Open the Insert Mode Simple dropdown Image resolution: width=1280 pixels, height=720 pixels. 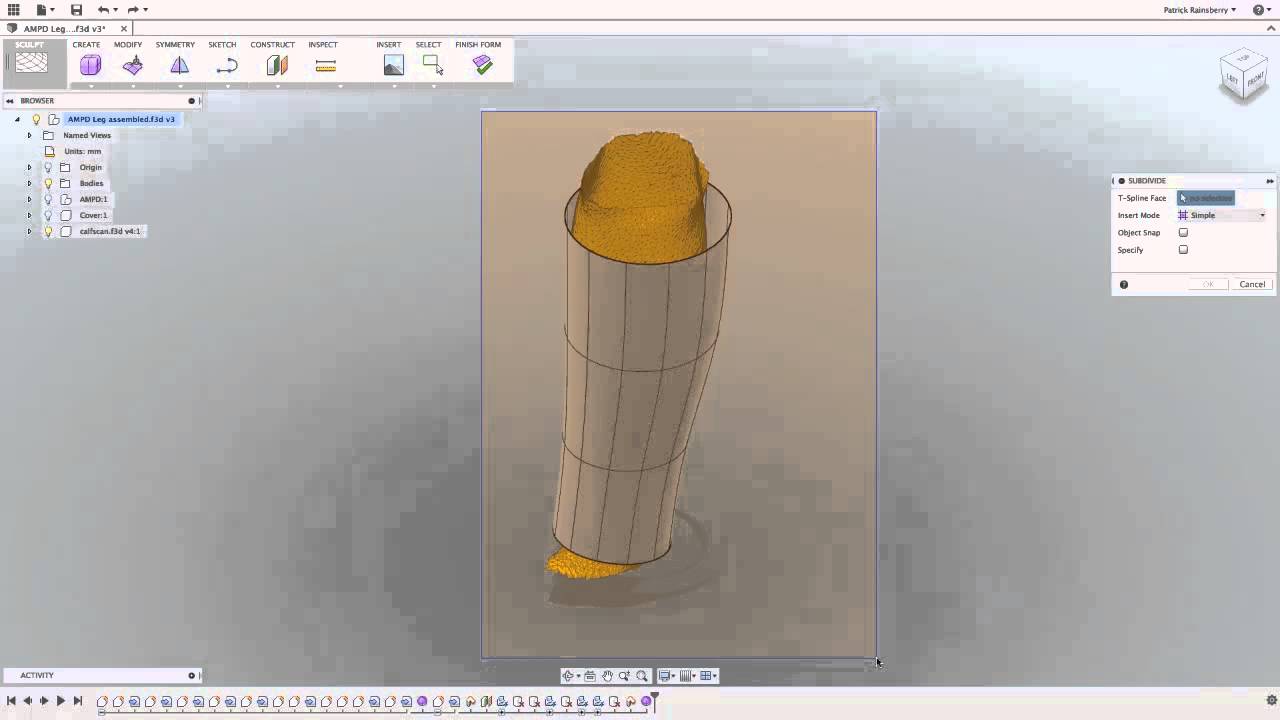pyautogui.click(x=1222, y=215)
